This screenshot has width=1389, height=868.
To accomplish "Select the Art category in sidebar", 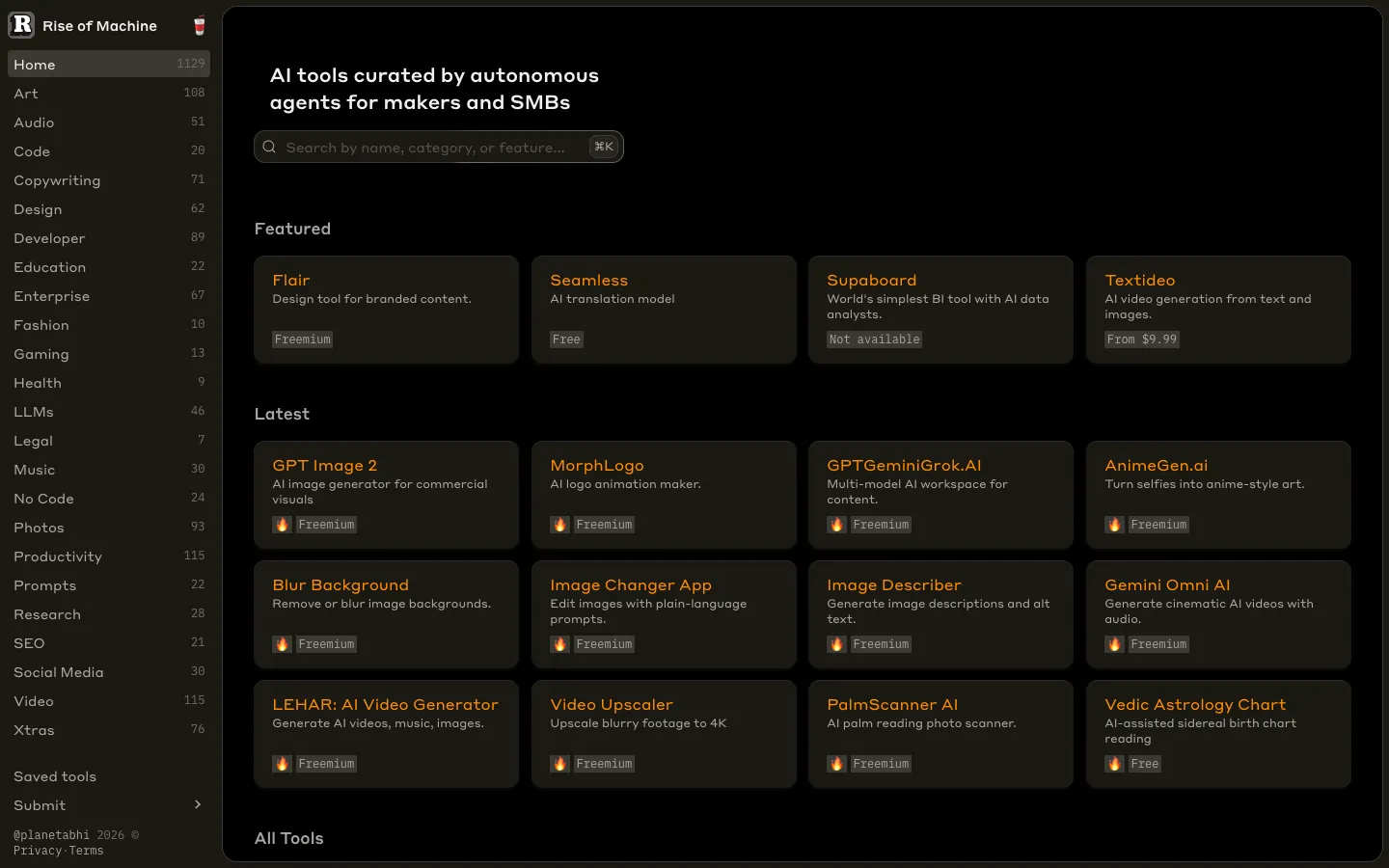I will pyautogui.click(x=109, y=94).
